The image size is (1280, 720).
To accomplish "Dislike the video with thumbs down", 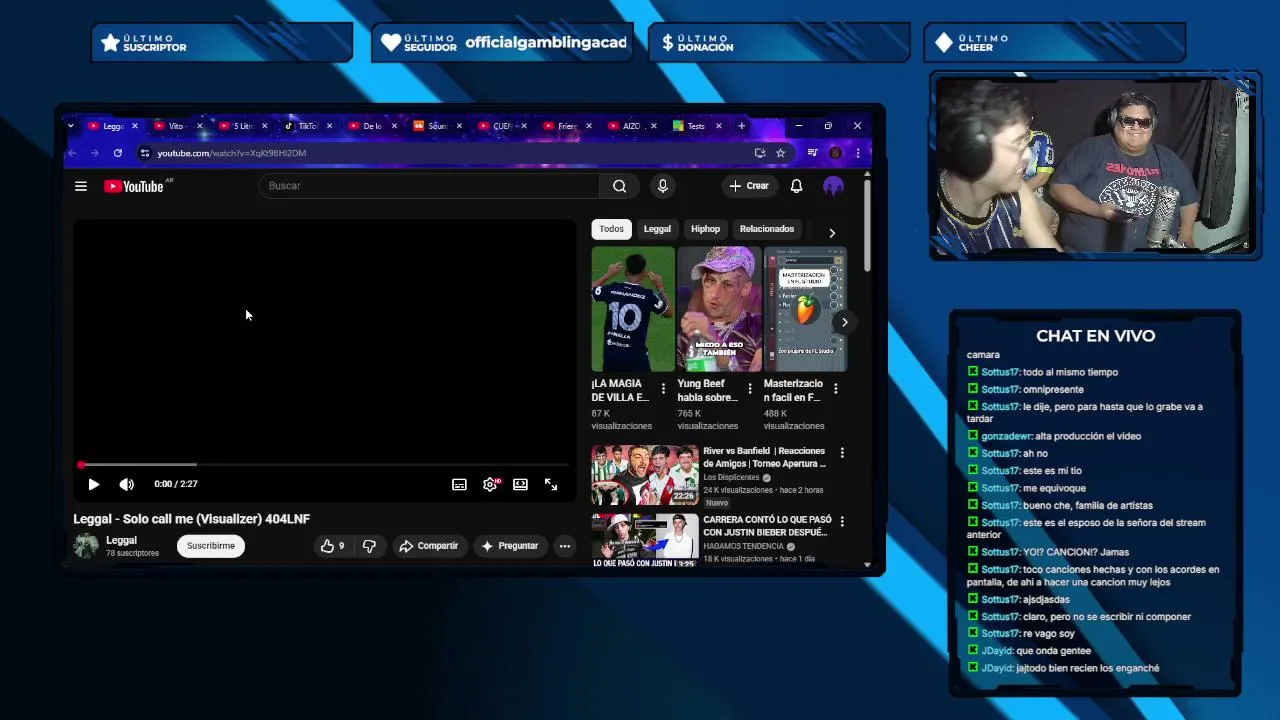I will (369, 546).
